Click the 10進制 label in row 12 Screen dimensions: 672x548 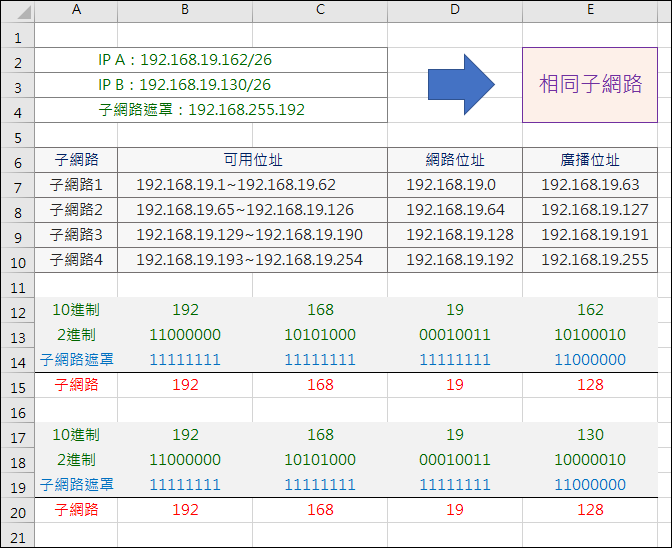(76, 310)
